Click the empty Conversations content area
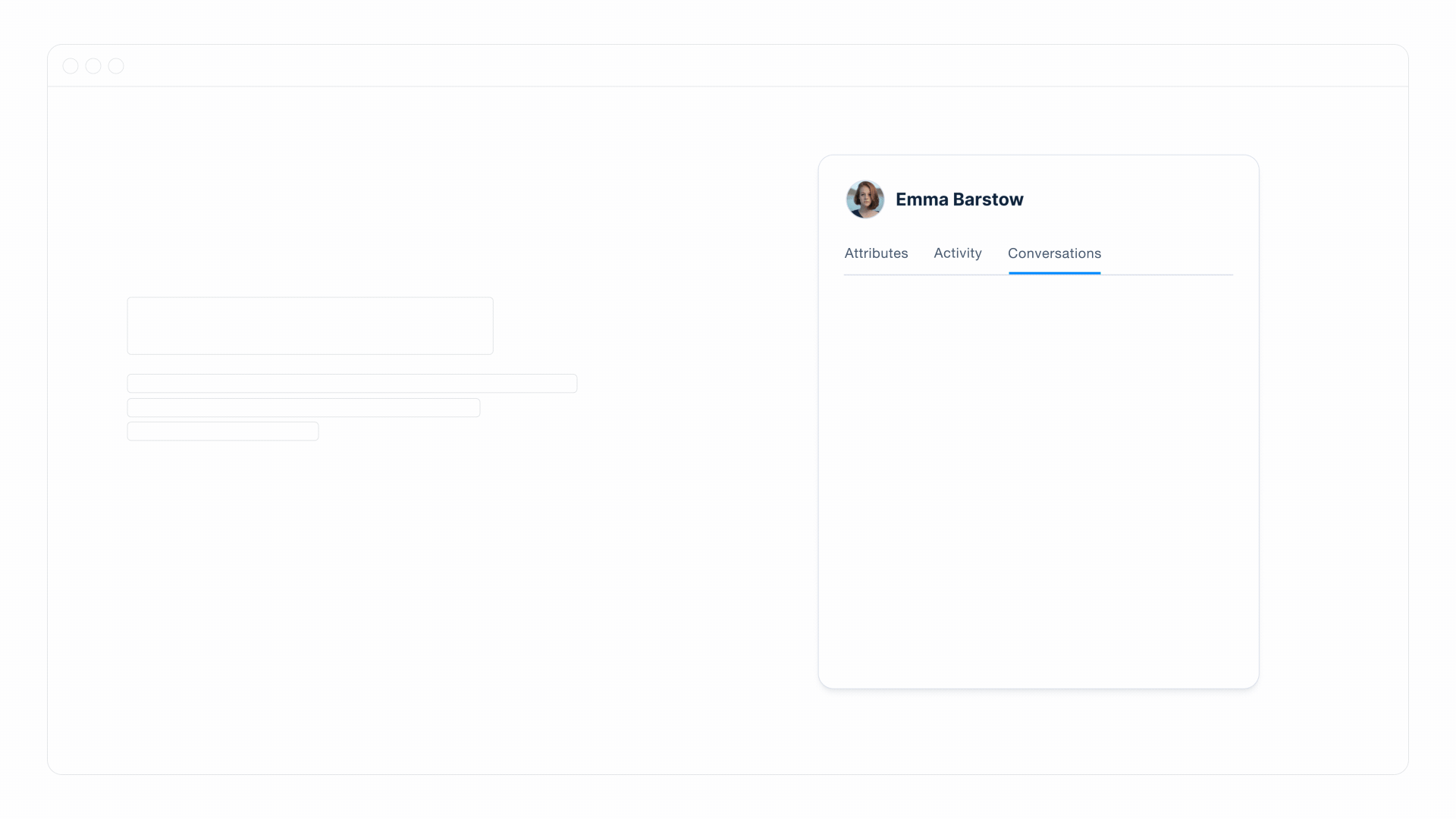Screen dimensions: 1456x819 [x=1038, y=455]
